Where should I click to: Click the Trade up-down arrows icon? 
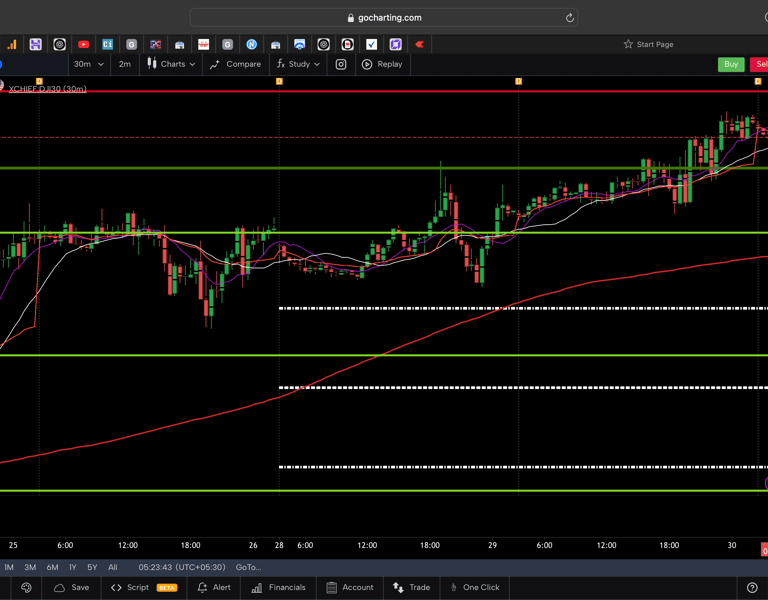pos(398,587)
